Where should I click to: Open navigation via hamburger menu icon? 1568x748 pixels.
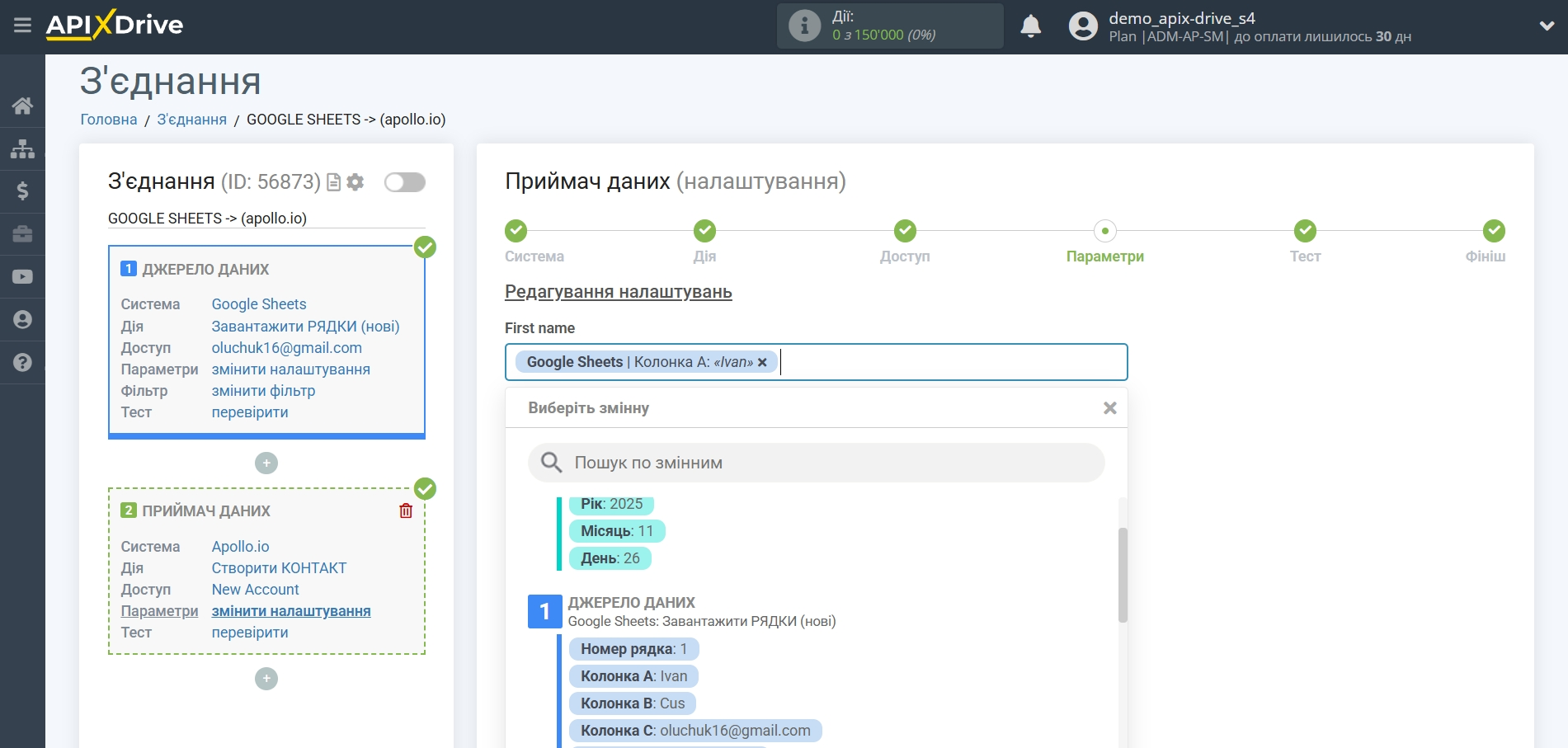tap(22, 24)
